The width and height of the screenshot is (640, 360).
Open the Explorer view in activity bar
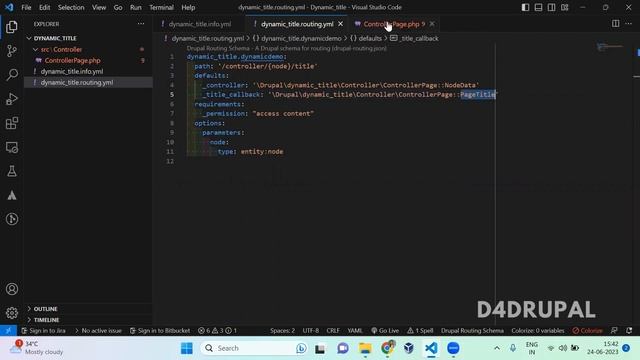click(12, 27)
